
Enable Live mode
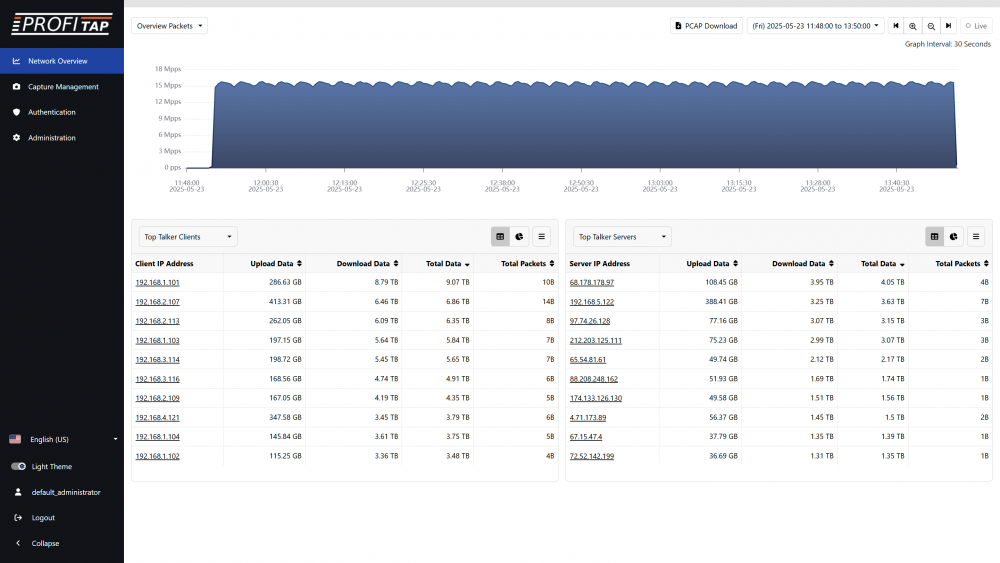(976, 26)
